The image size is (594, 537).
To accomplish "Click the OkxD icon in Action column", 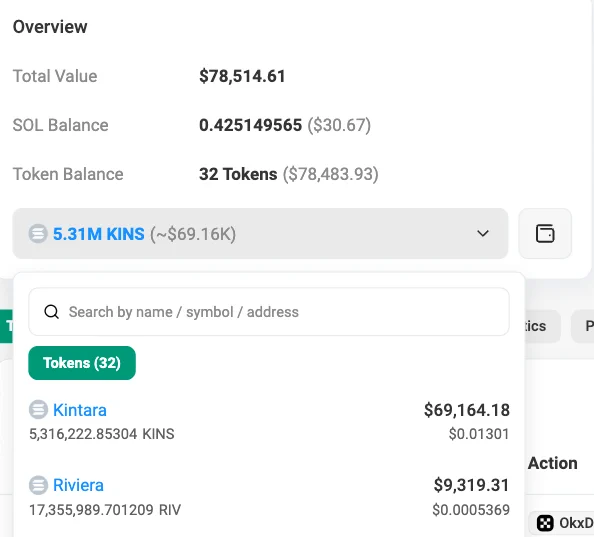I will click(x=545, y=523).
